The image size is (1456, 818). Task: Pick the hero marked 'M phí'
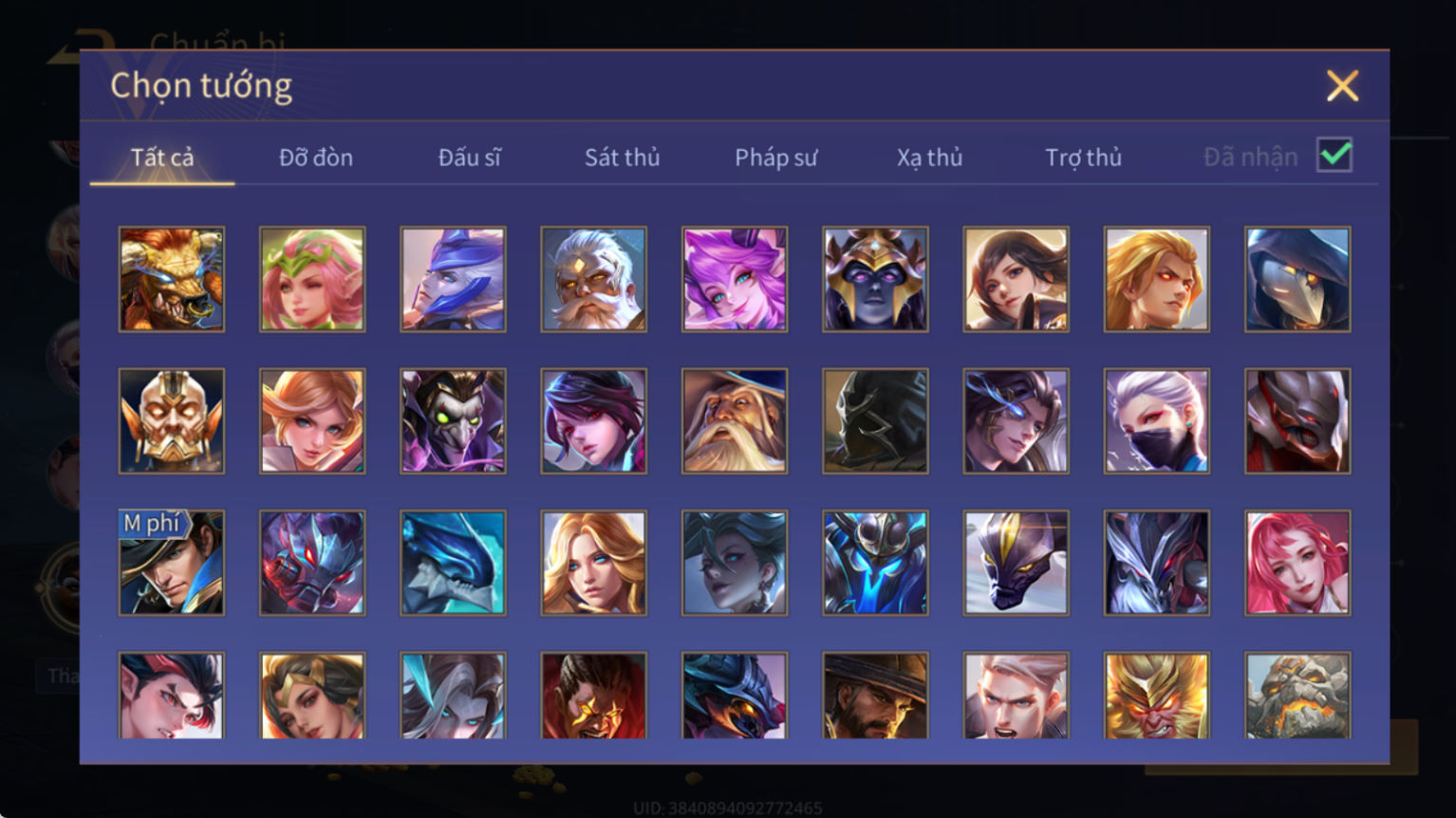click(172, 563)
